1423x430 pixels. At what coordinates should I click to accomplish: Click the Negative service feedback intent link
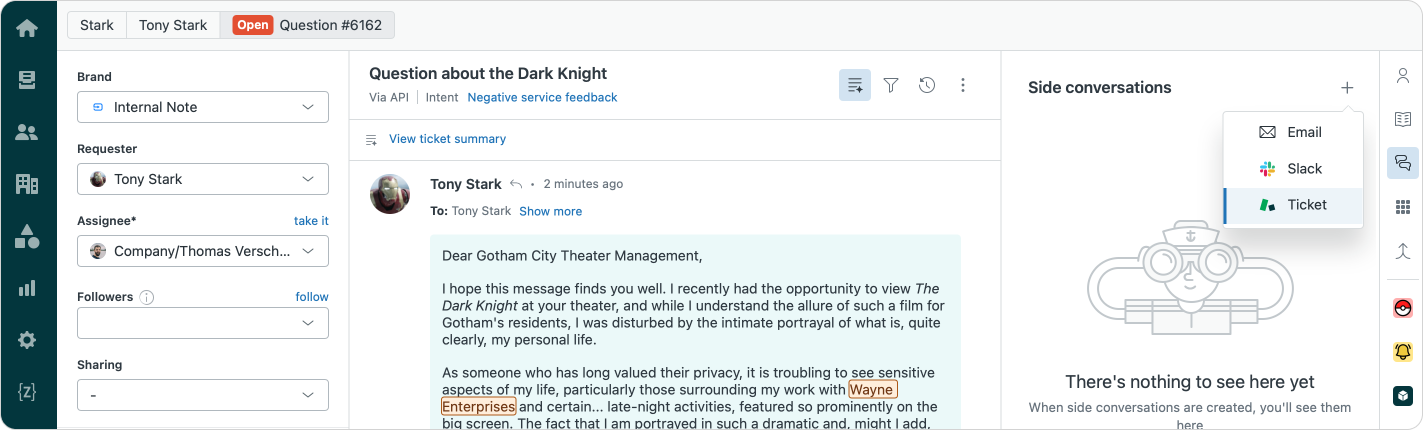[542, 97]
